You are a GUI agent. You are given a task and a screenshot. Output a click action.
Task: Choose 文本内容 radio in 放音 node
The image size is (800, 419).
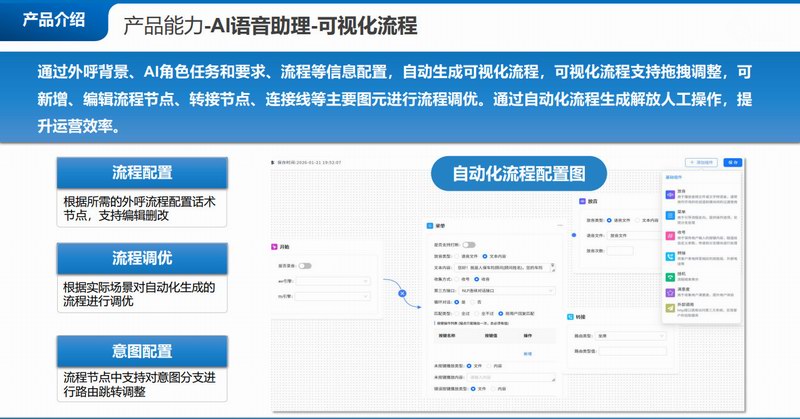pos(640,220)
